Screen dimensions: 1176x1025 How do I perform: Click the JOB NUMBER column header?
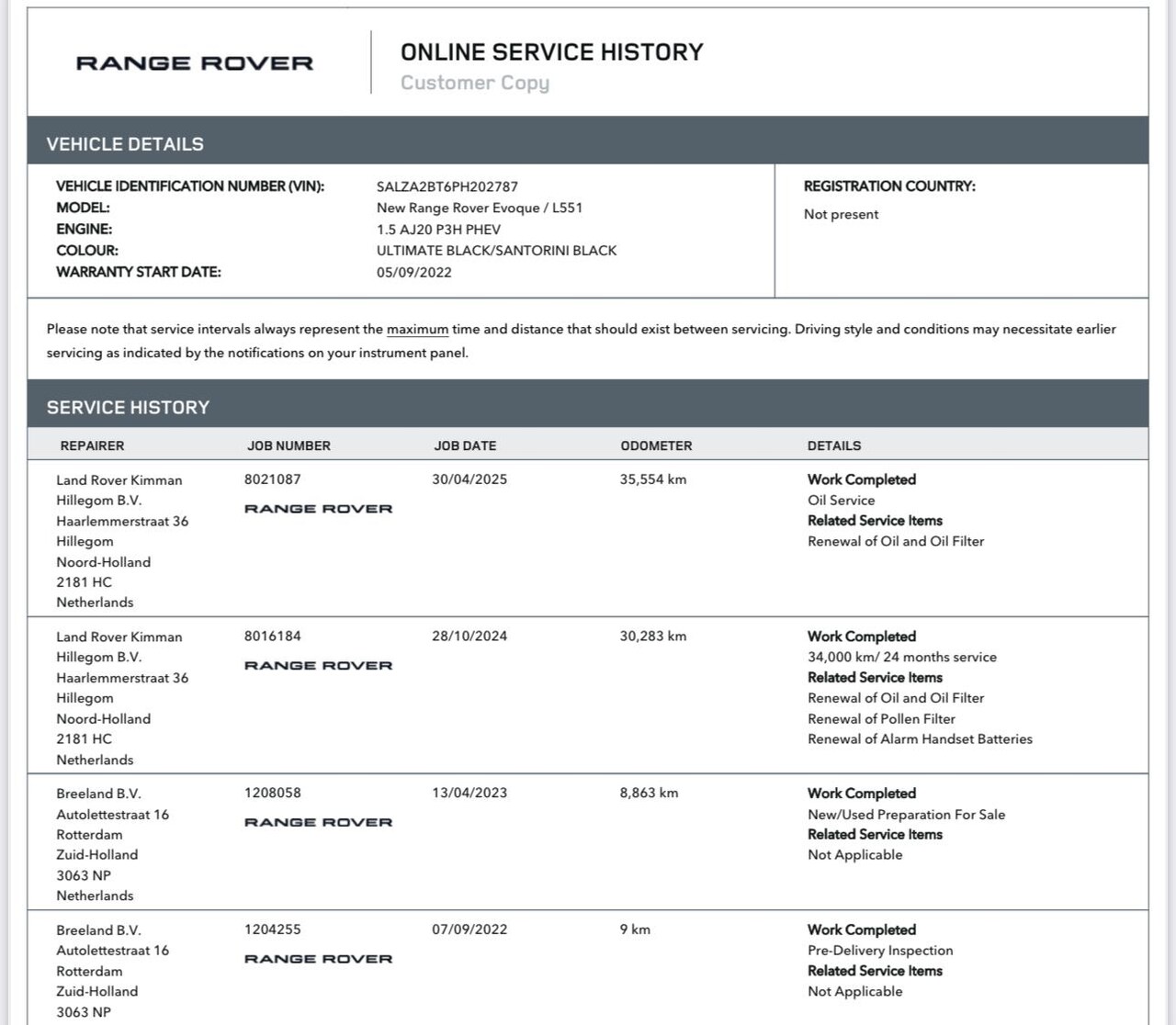288,445
